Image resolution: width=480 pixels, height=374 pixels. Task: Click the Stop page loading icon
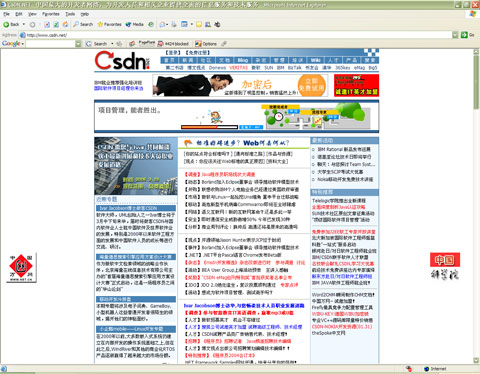[x=47, y=24]
